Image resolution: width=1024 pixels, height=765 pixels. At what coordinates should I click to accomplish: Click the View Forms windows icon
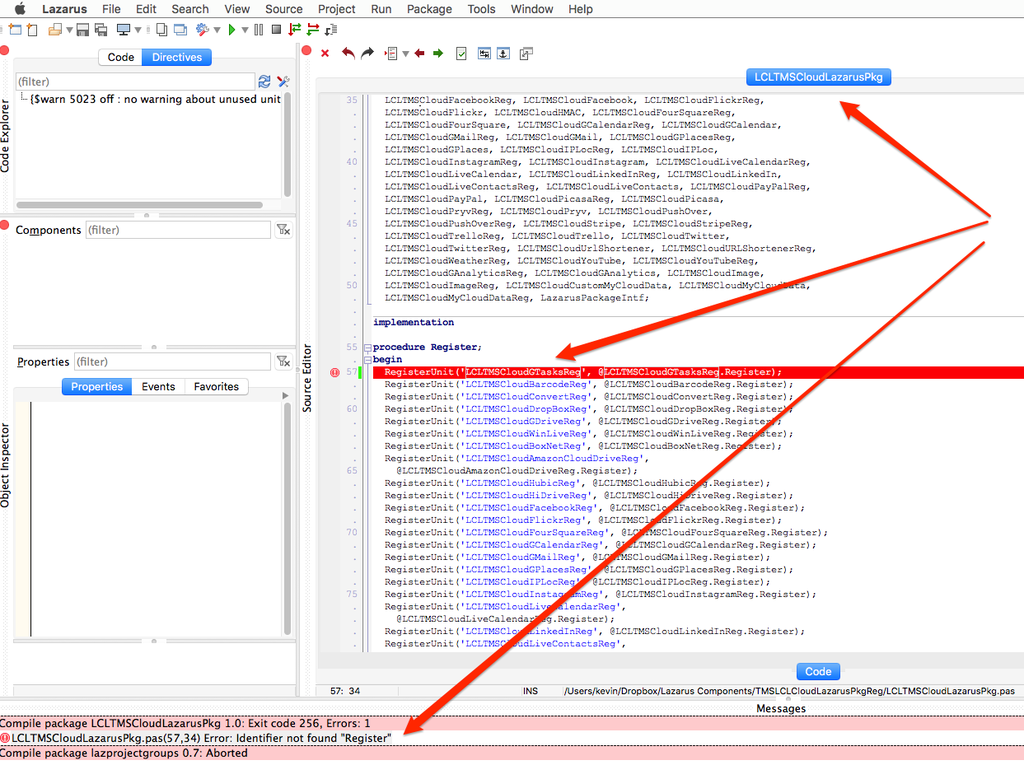180,29
